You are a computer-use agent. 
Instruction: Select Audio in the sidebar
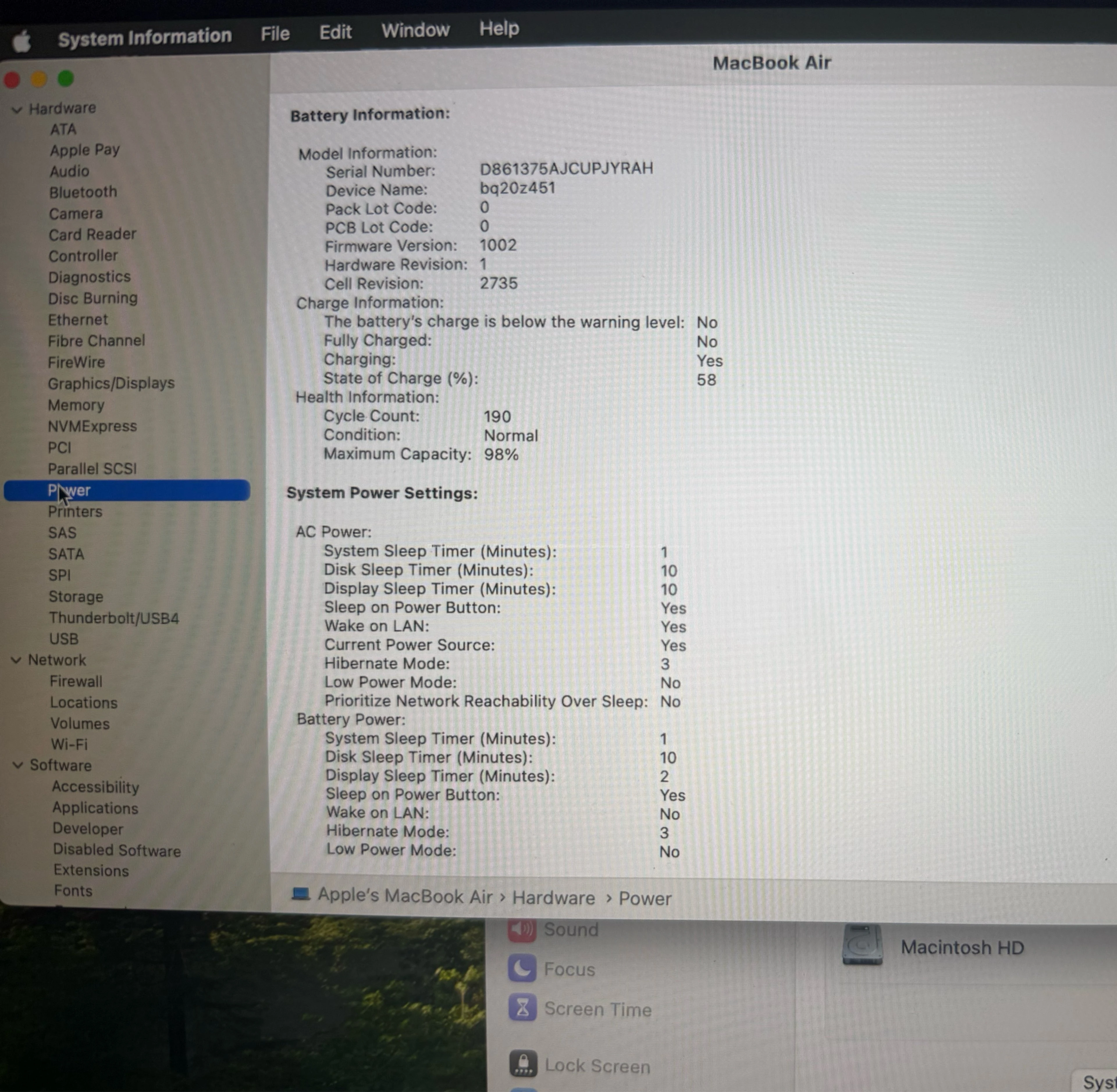click(70, 172)
